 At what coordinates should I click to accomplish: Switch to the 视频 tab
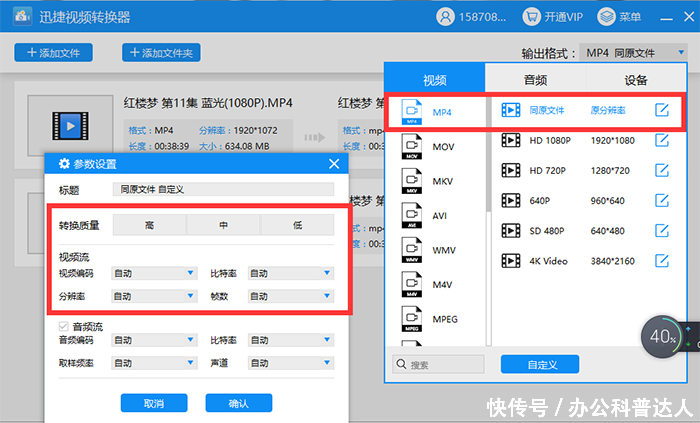click(435, 79)
